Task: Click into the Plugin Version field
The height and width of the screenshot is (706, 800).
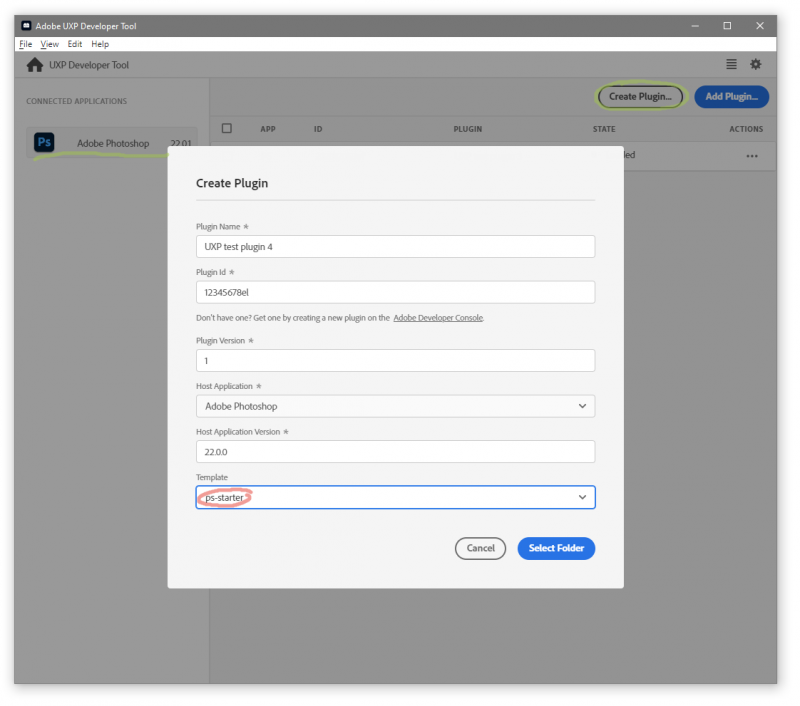Action: (x=395, y=361)
